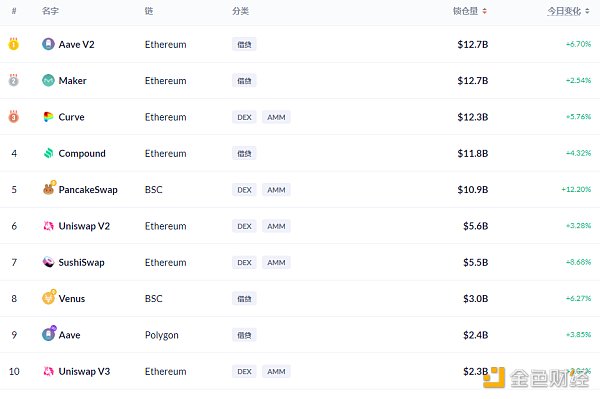Click the AMM tag in SushiSwap row
This screenshot has height=399, width=600.
pyautogui.click(x=276, y=262)
